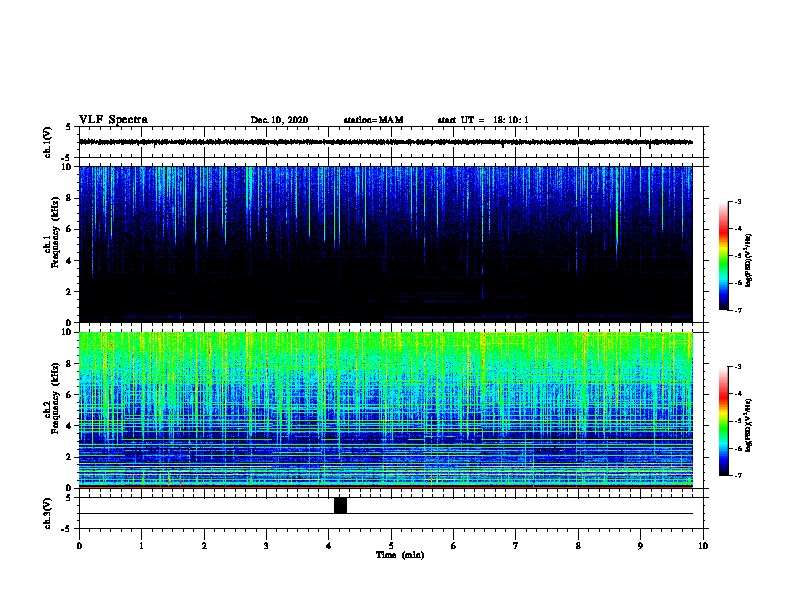Click time axis tick label "3"
Viewport: 792px width, 612px height.
coord(266,546)
